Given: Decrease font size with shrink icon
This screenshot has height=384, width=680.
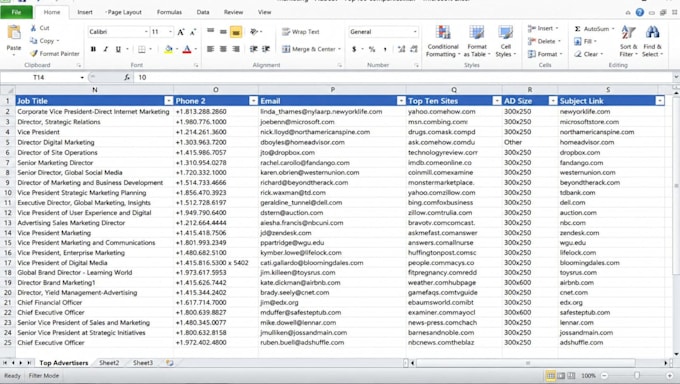Looking at the screenshot, I should tap(193, 32).
